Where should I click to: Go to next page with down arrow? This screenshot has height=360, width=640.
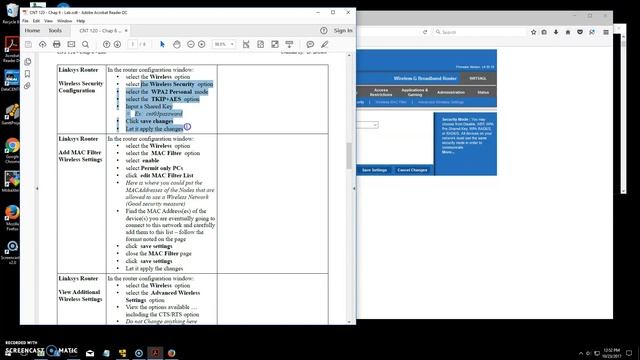(118, 44)
